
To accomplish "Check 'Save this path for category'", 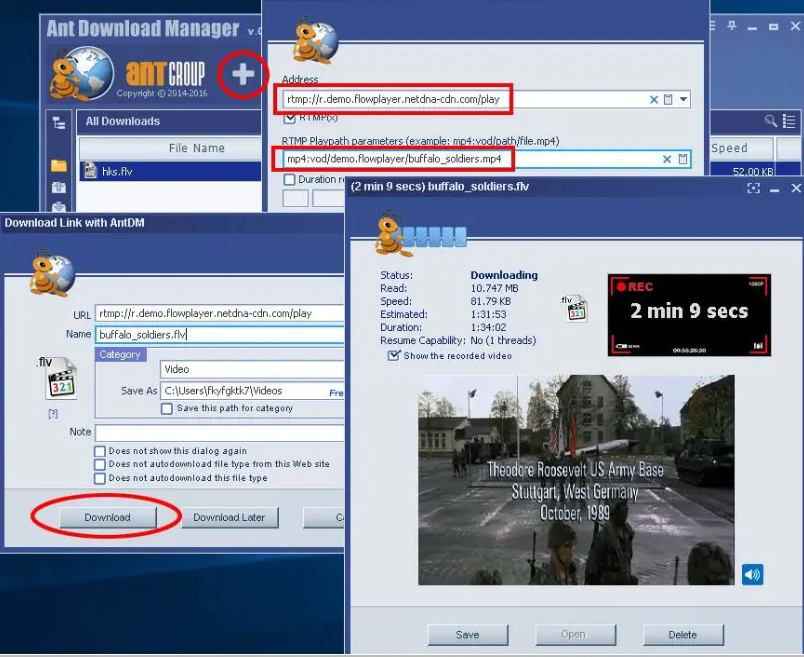I will point(167,409).
